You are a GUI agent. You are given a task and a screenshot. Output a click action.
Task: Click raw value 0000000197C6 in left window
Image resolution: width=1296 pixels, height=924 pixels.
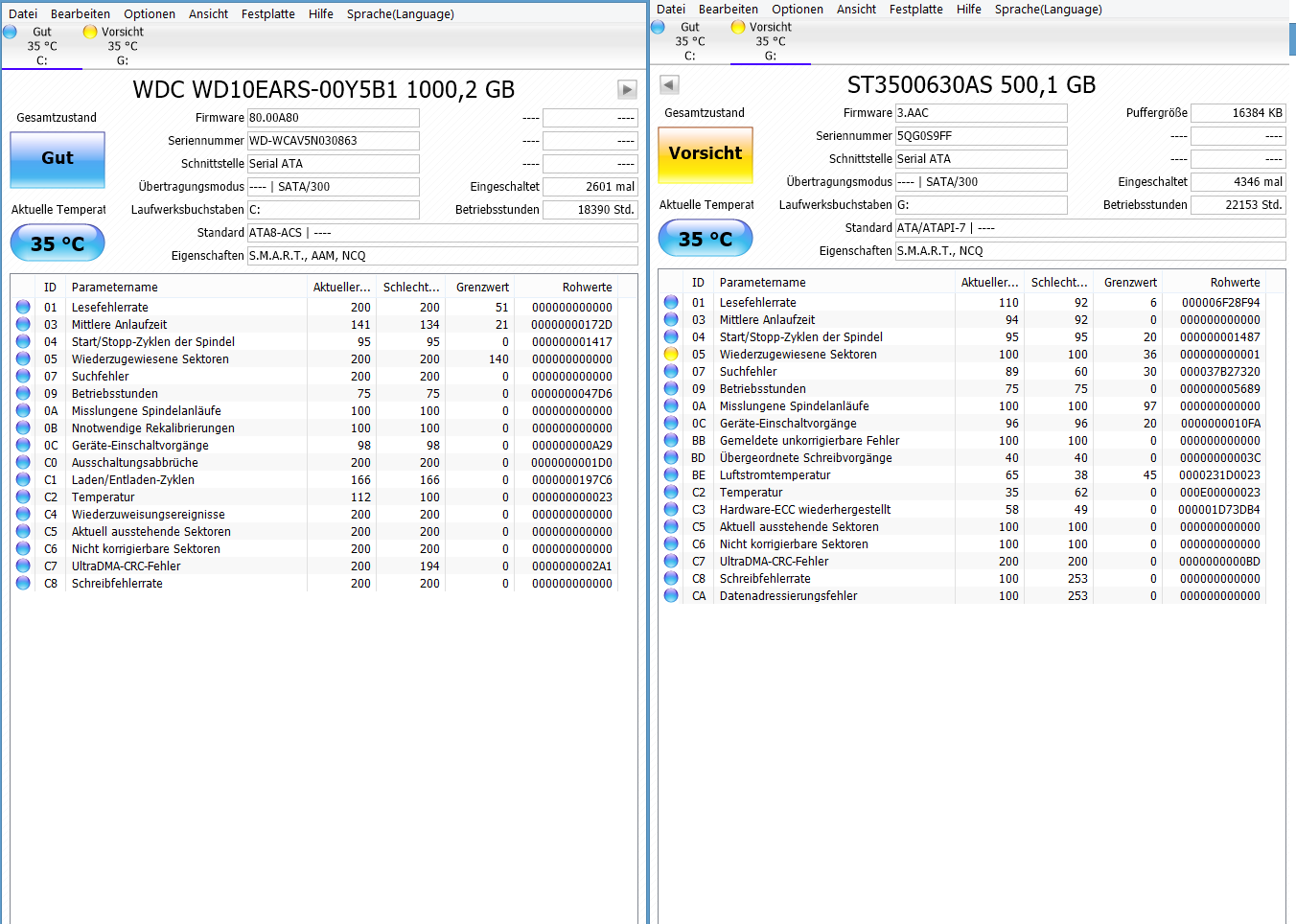point(571,480)
